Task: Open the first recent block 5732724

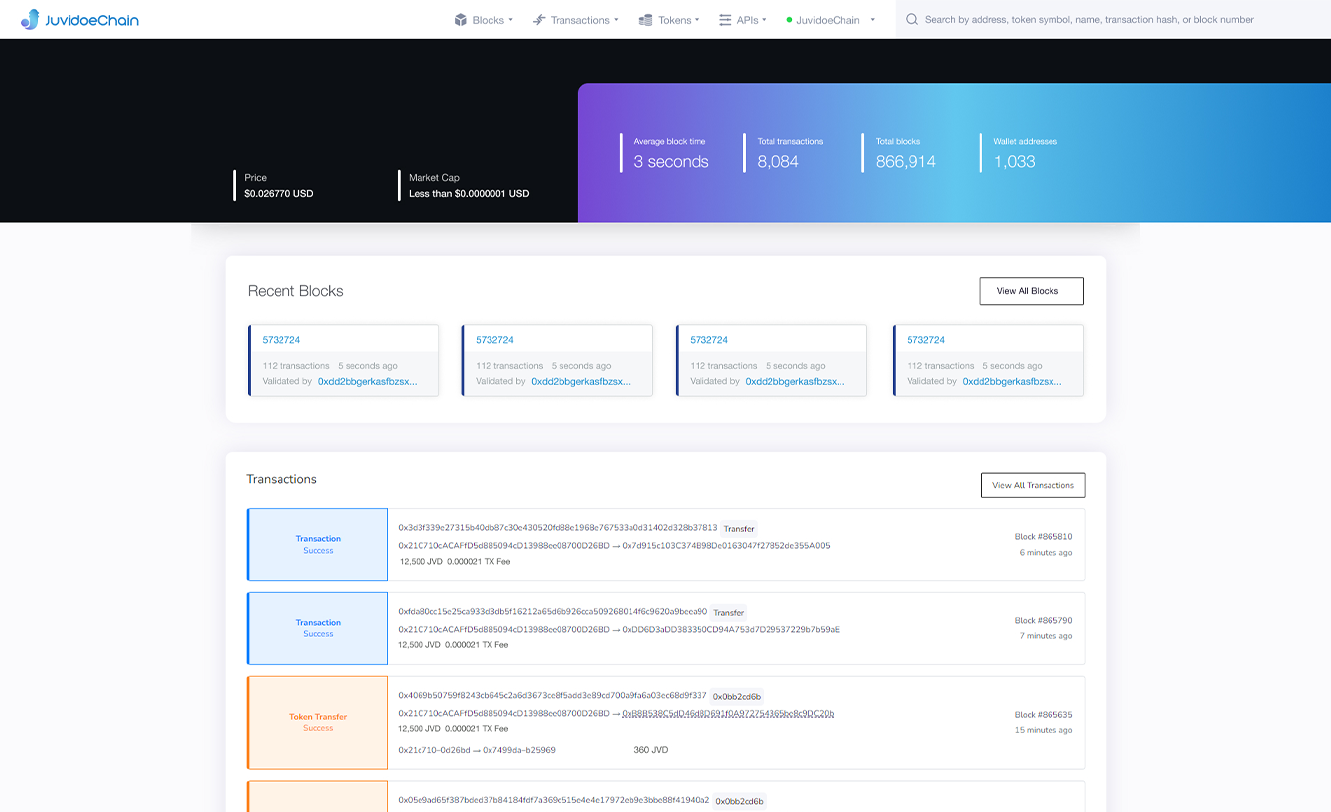Action: click(281, 340)
